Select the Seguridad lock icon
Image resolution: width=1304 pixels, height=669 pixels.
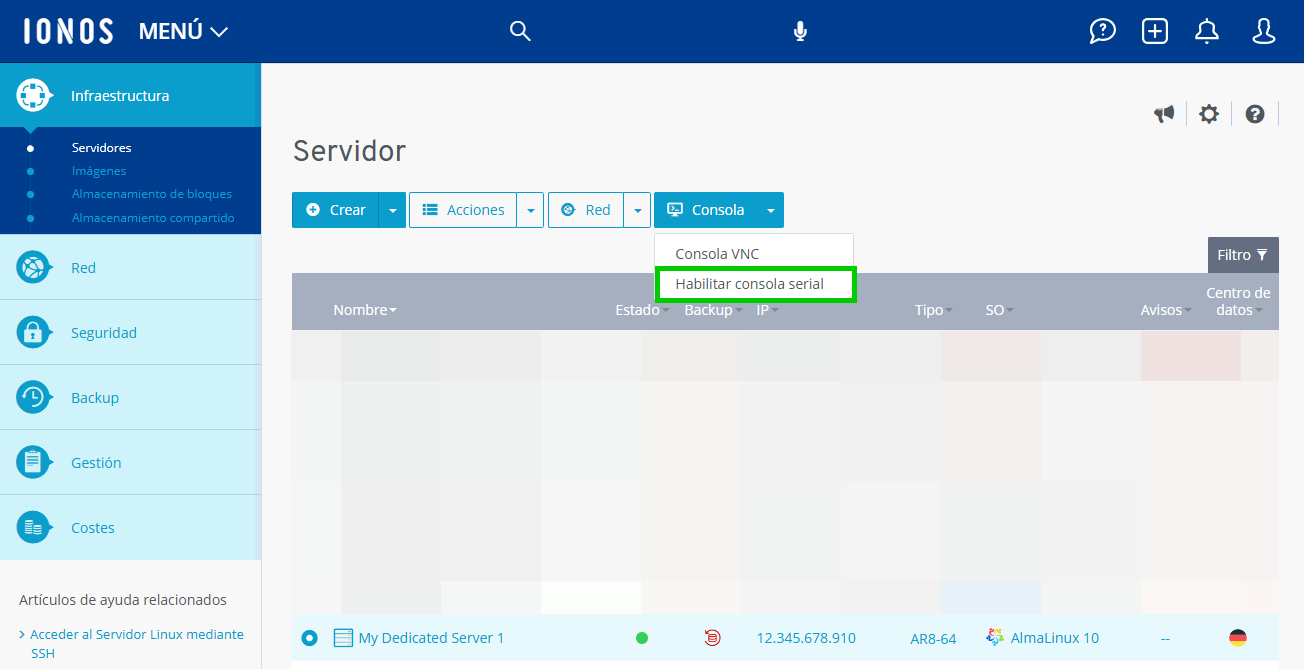(34, 332)
